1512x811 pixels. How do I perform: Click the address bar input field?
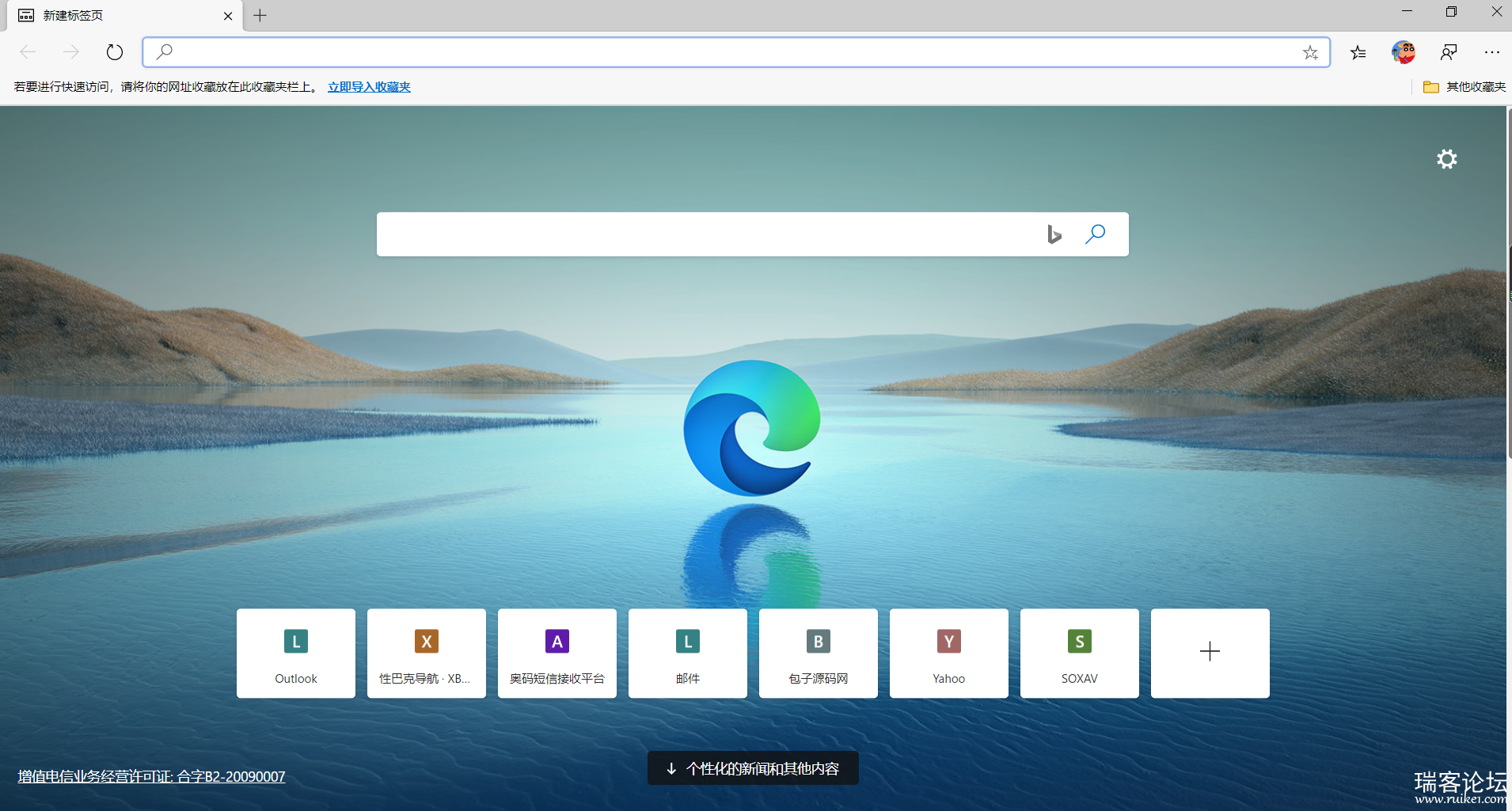735,52
